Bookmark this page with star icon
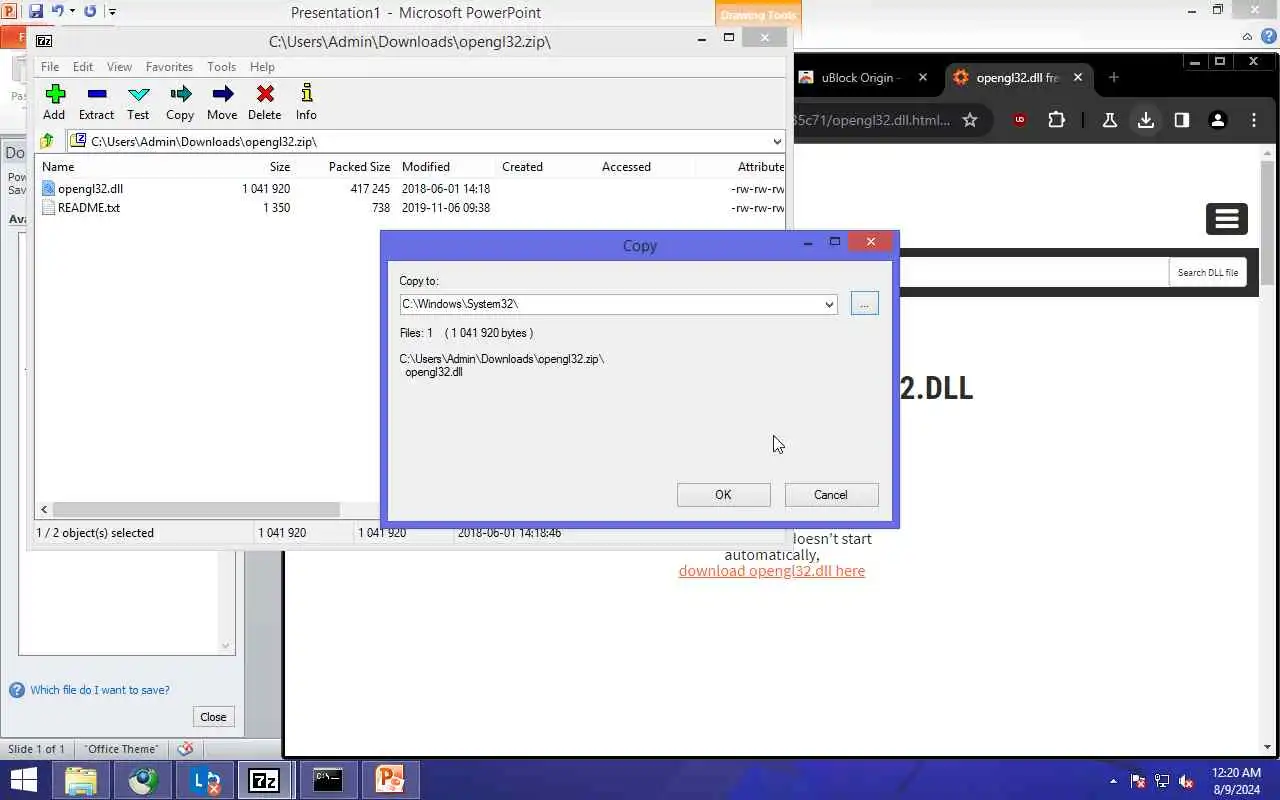The width and height of the screenshot is (1280, 800). click(969, 120)
